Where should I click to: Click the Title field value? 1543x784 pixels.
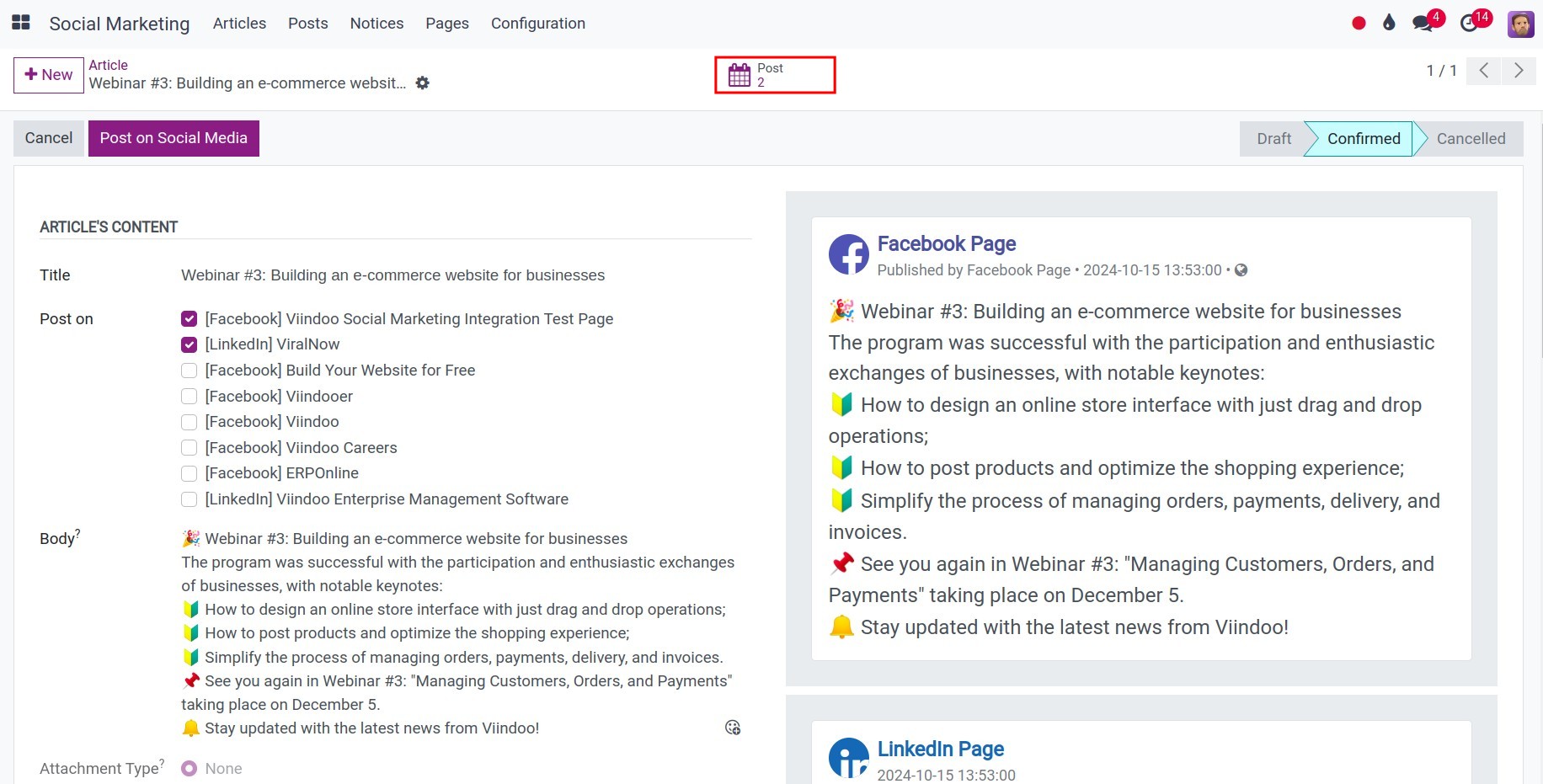click(392, 275)
